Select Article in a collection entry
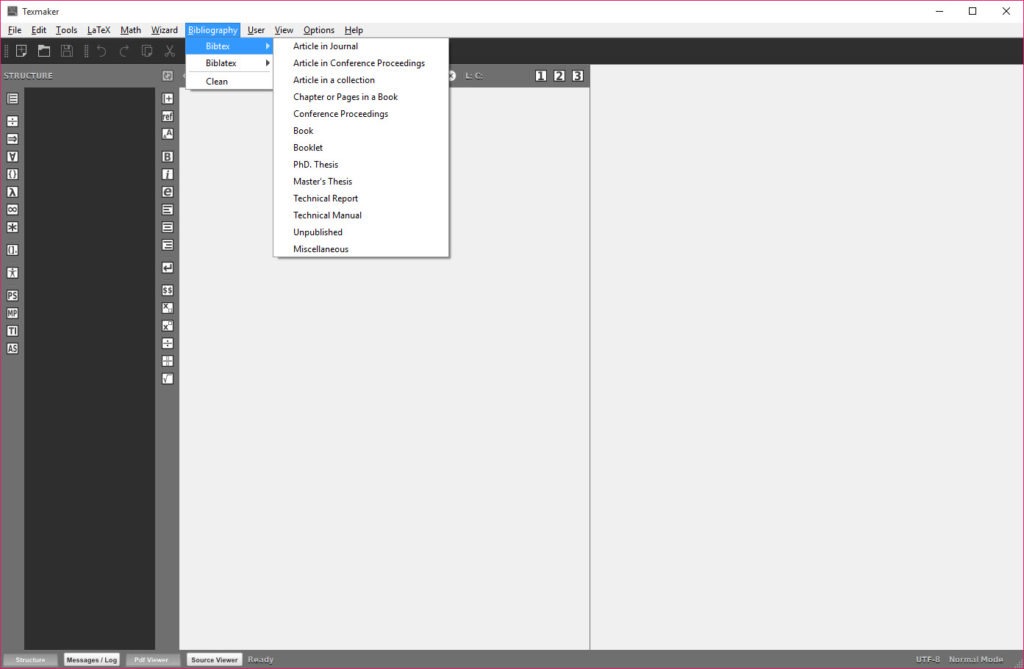Screen dimensions: 1024x669 (x=361, y=80)
